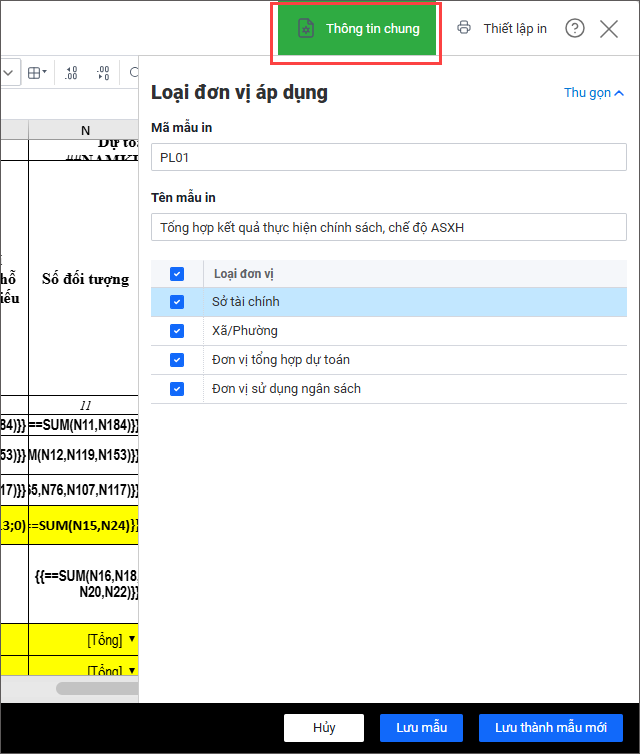Uncheck the Sở tài chính checkbox
This screenshot has width=640, height=754.
point(177,302)
